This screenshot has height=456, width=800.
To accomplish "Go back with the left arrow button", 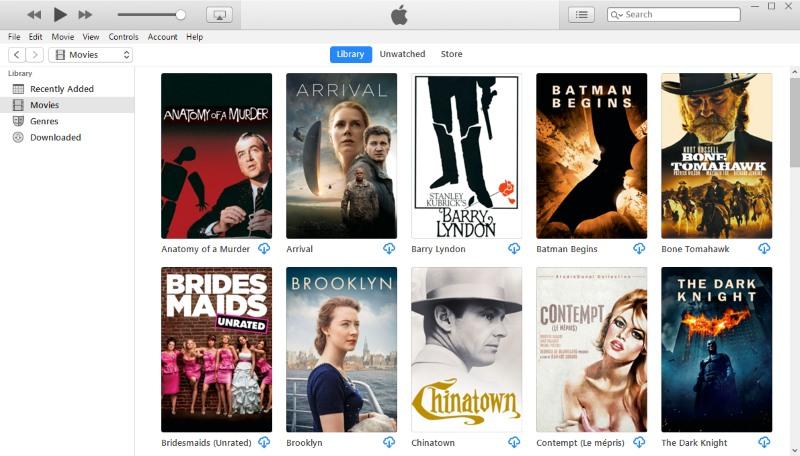I will click(x=17, y=55).
